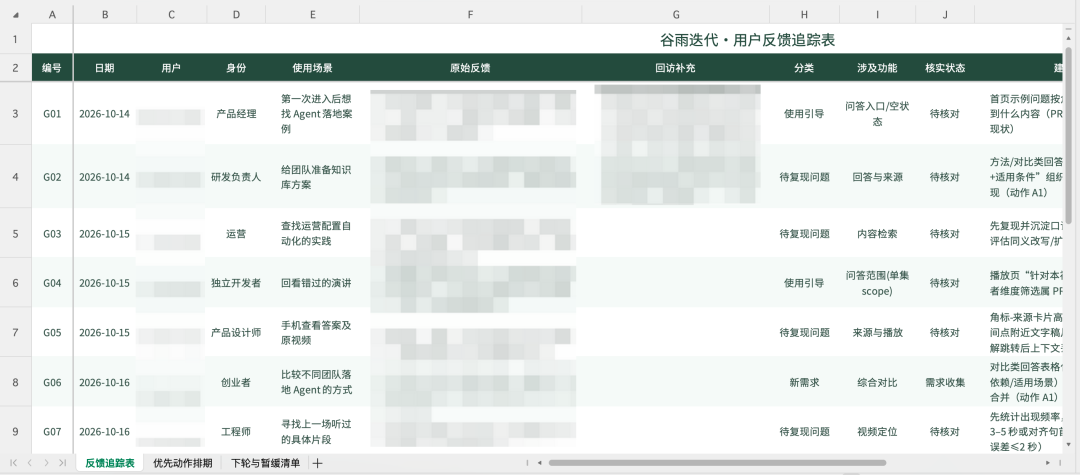Select row 5 header
1080x475 pixels.
click(16, 233)
